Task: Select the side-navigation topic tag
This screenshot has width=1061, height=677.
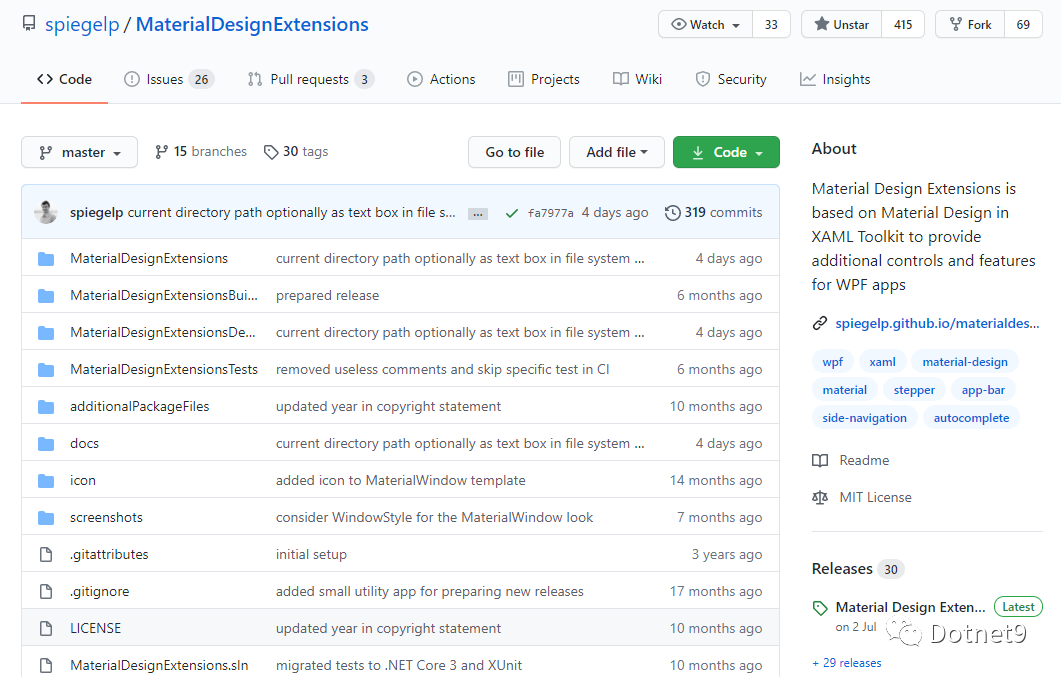Action: point(864,418)
